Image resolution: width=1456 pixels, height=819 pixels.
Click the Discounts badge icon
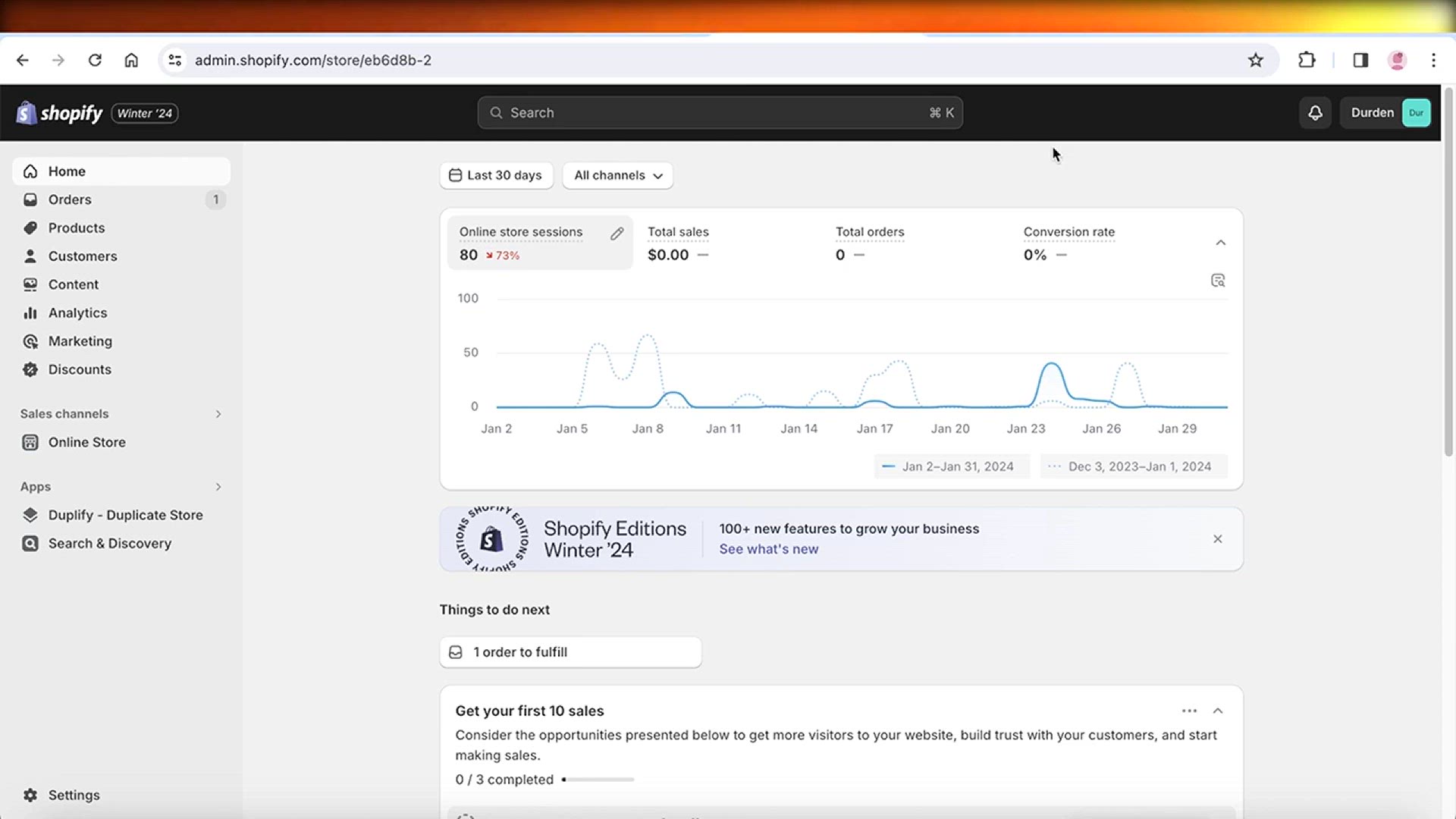click(x=30, y=369)
